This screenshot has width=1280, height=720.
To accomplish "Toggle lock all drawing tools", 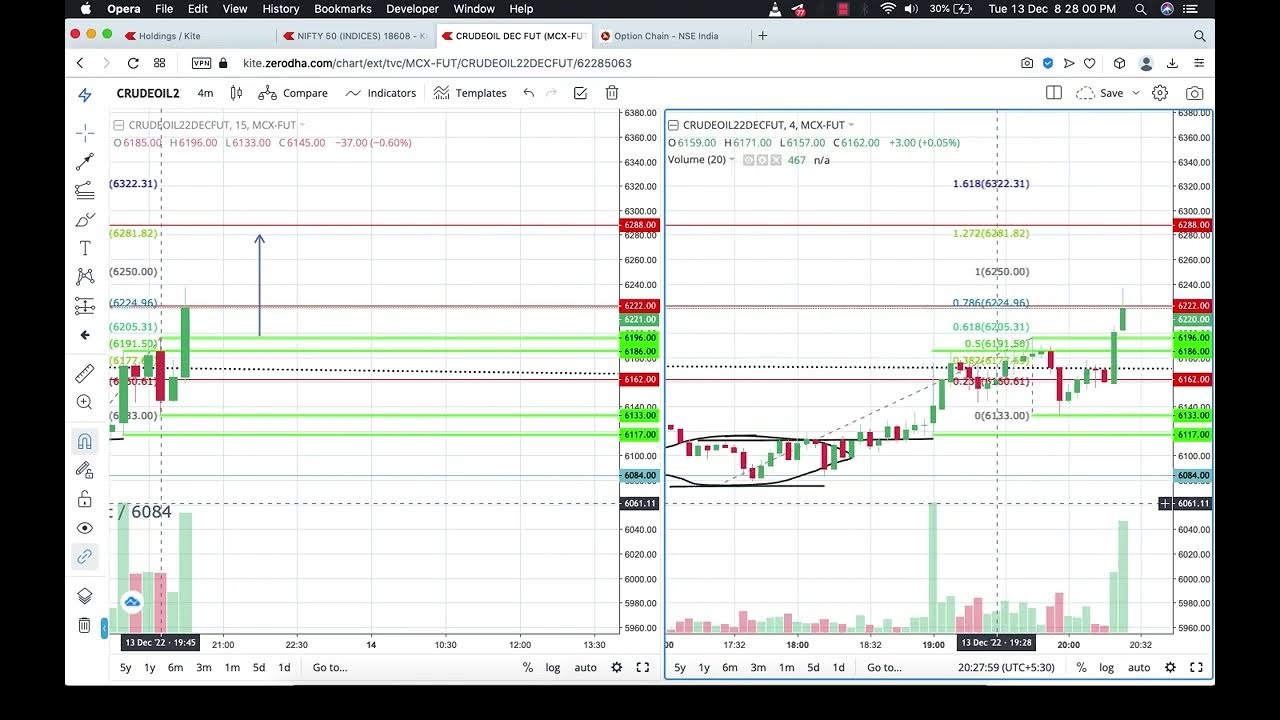I will pyautogui.click(x=85, y=499).
